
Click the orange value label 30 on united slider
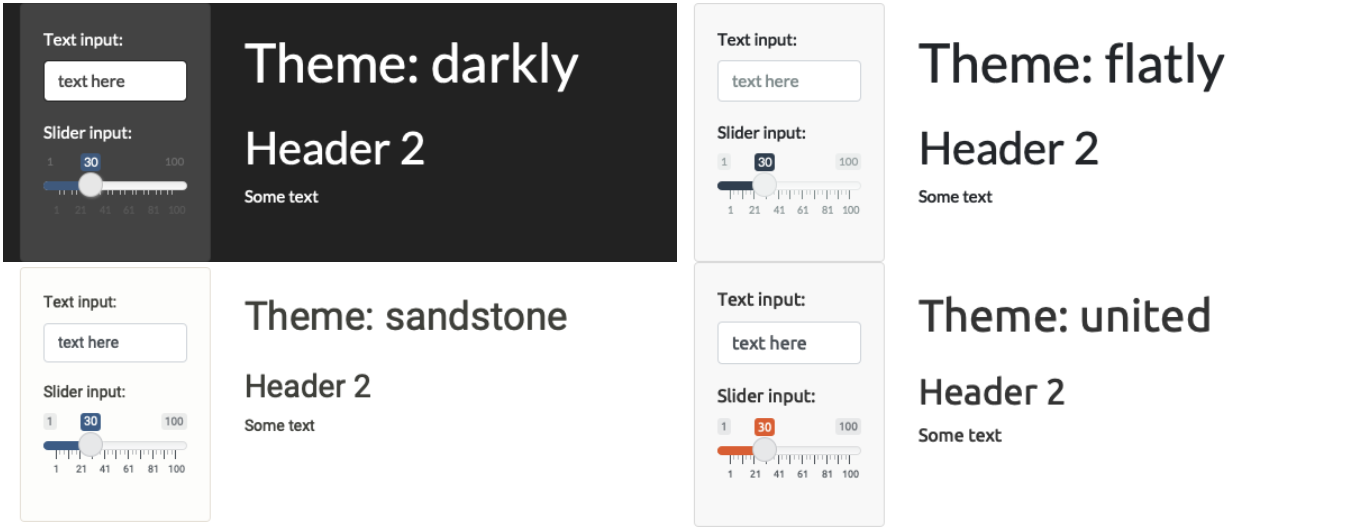coord(765,427)
